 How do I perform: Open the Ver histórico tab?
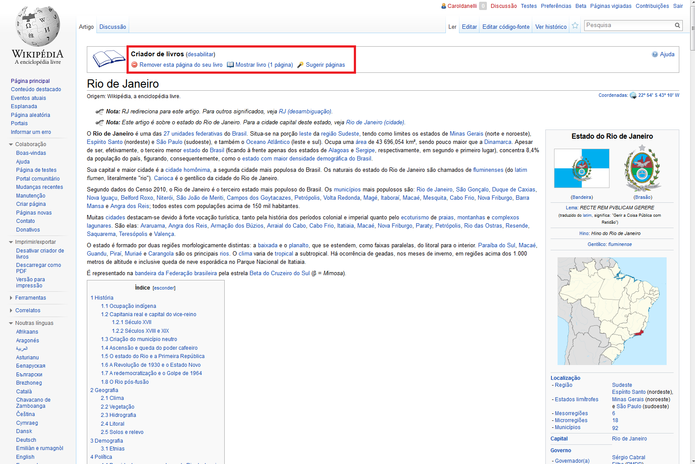(551, 27)
